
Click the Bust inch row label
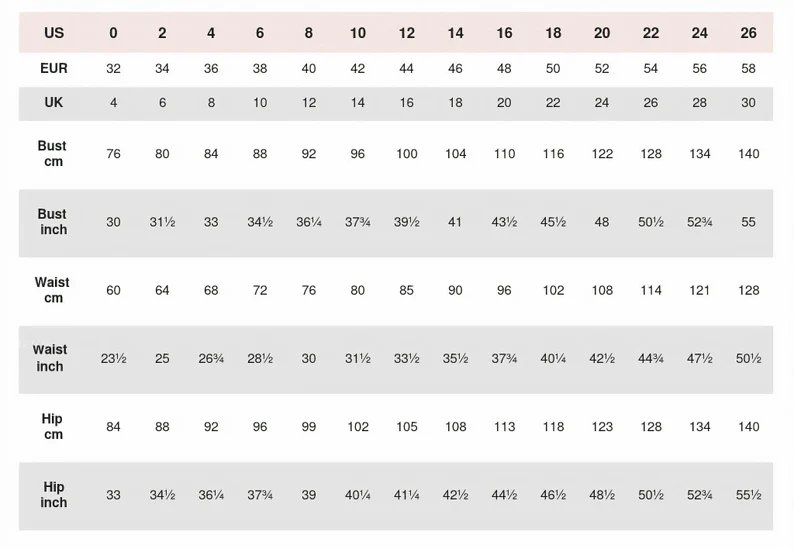tap(53, 222)
